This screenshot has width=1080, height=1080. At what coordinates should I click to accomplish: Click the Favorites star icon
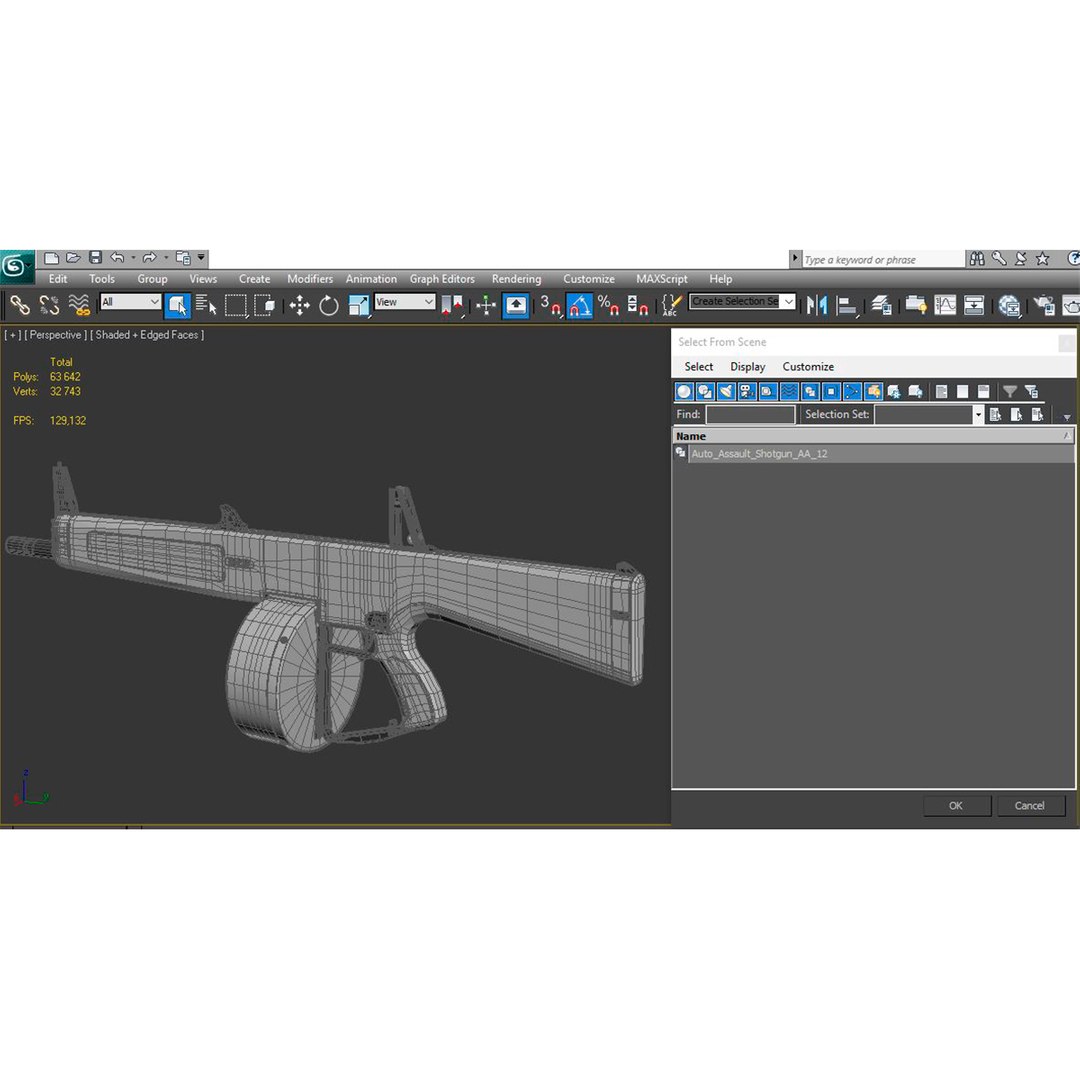[1043, 259]
